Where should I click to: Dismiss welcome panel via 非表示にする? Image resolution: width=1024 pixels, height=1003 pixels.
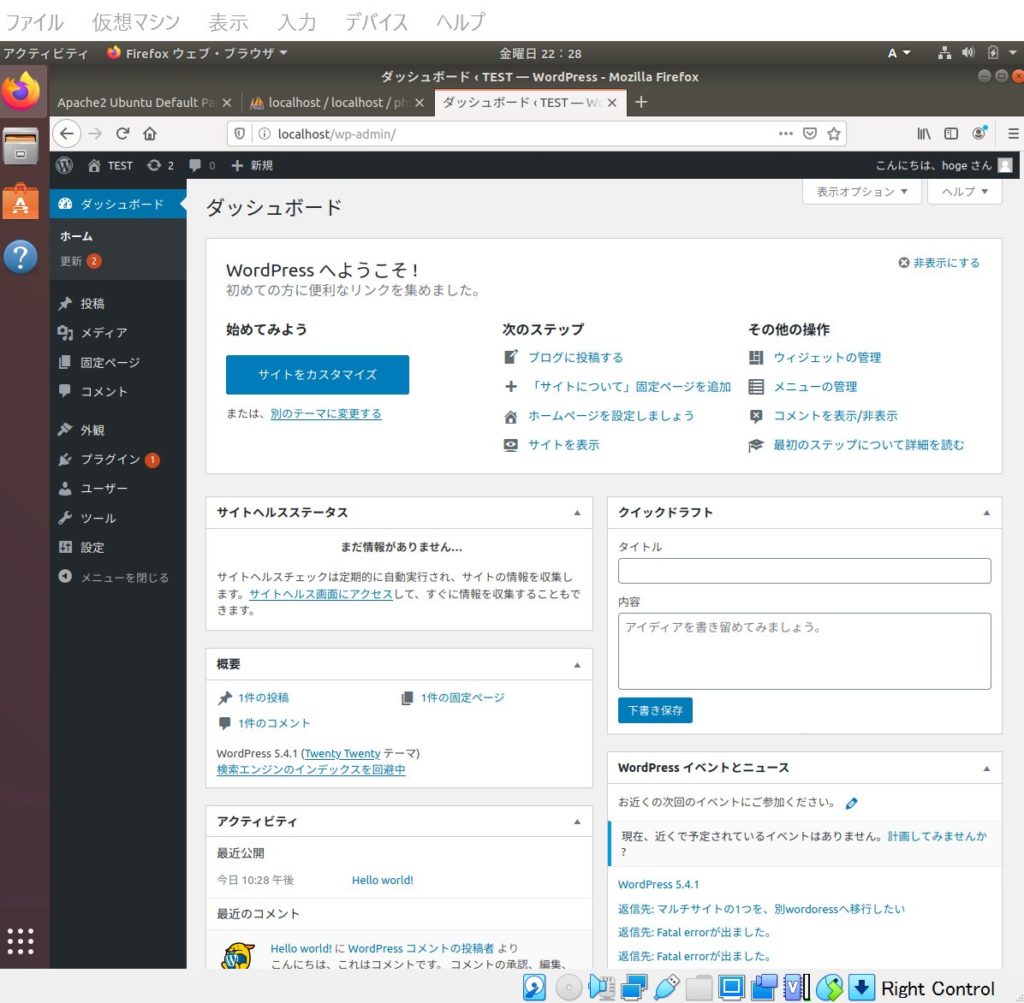click(x=940, y=262)
